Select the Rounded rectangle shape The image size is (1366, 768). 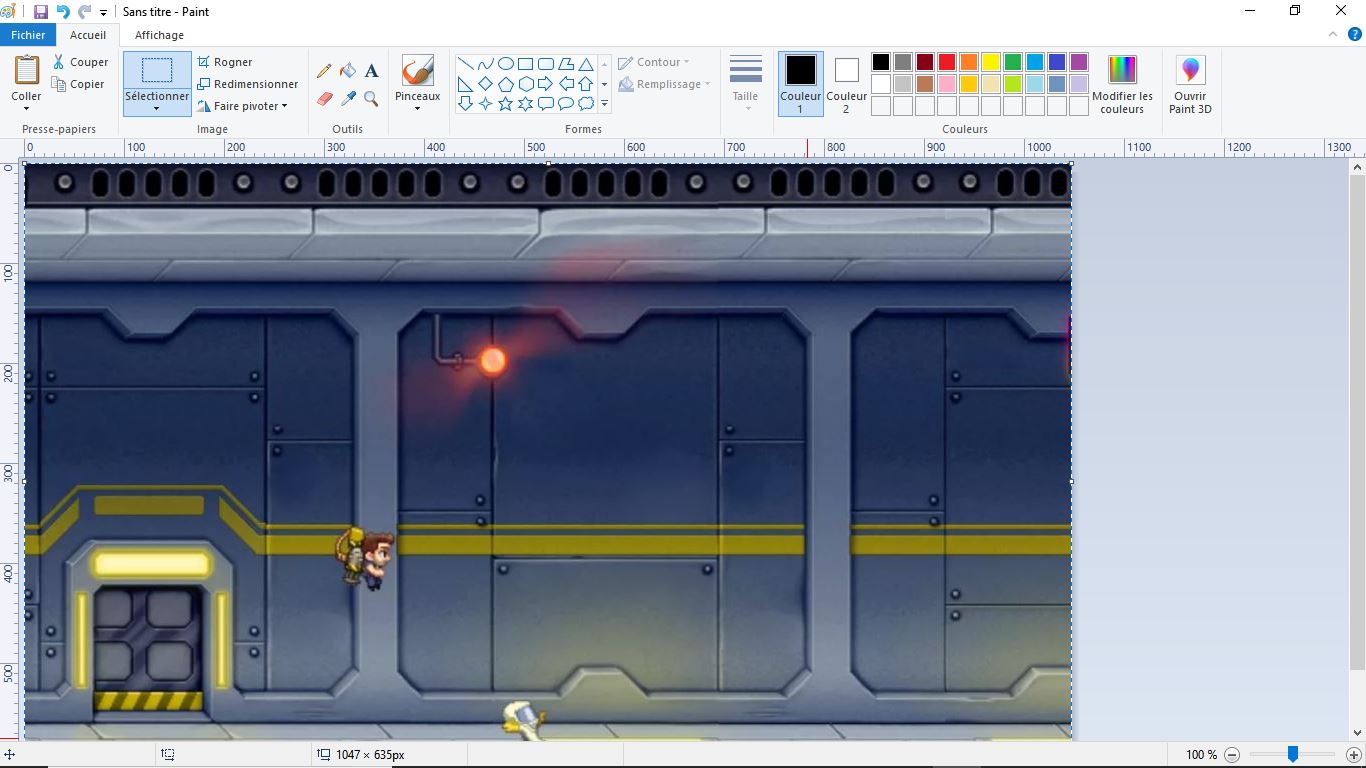point(546,64)
